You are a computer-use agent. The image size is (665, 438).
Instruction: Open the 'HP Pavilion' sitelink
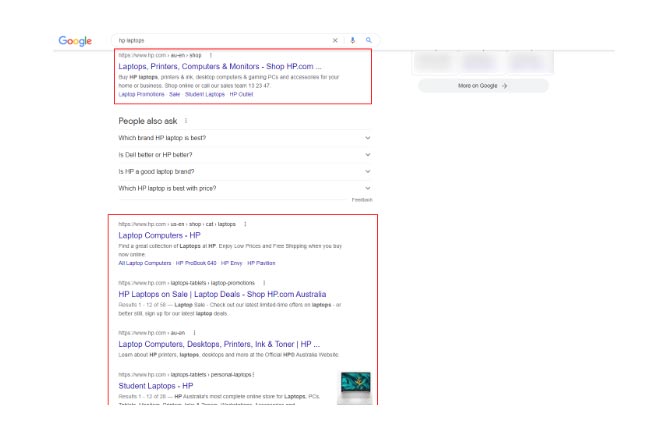click(x=261, y=263)
